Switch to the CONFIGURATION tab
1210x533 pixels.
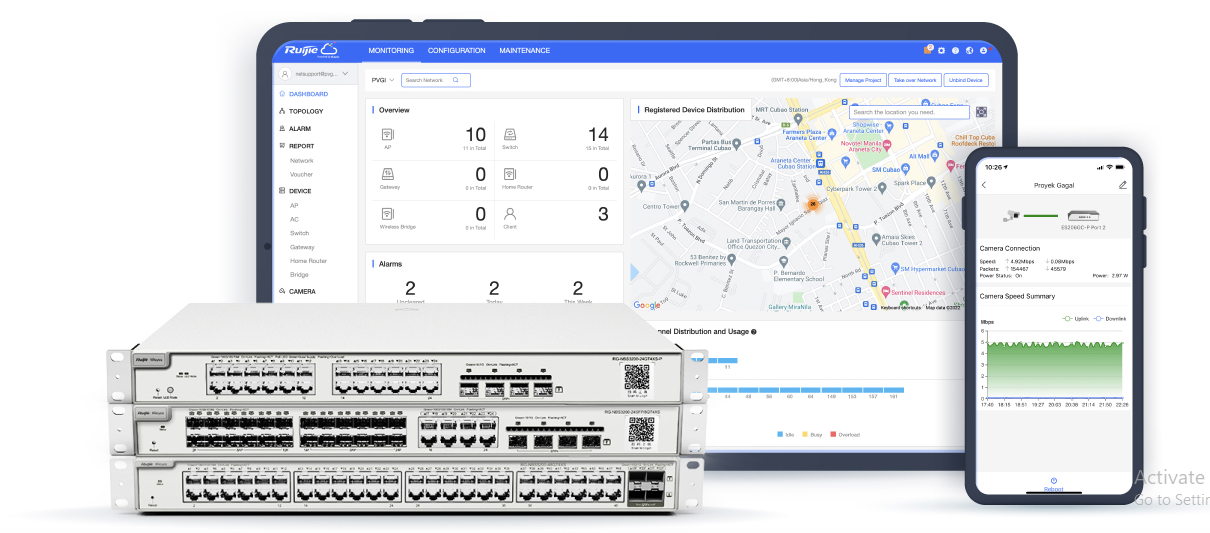coord(456,51)
